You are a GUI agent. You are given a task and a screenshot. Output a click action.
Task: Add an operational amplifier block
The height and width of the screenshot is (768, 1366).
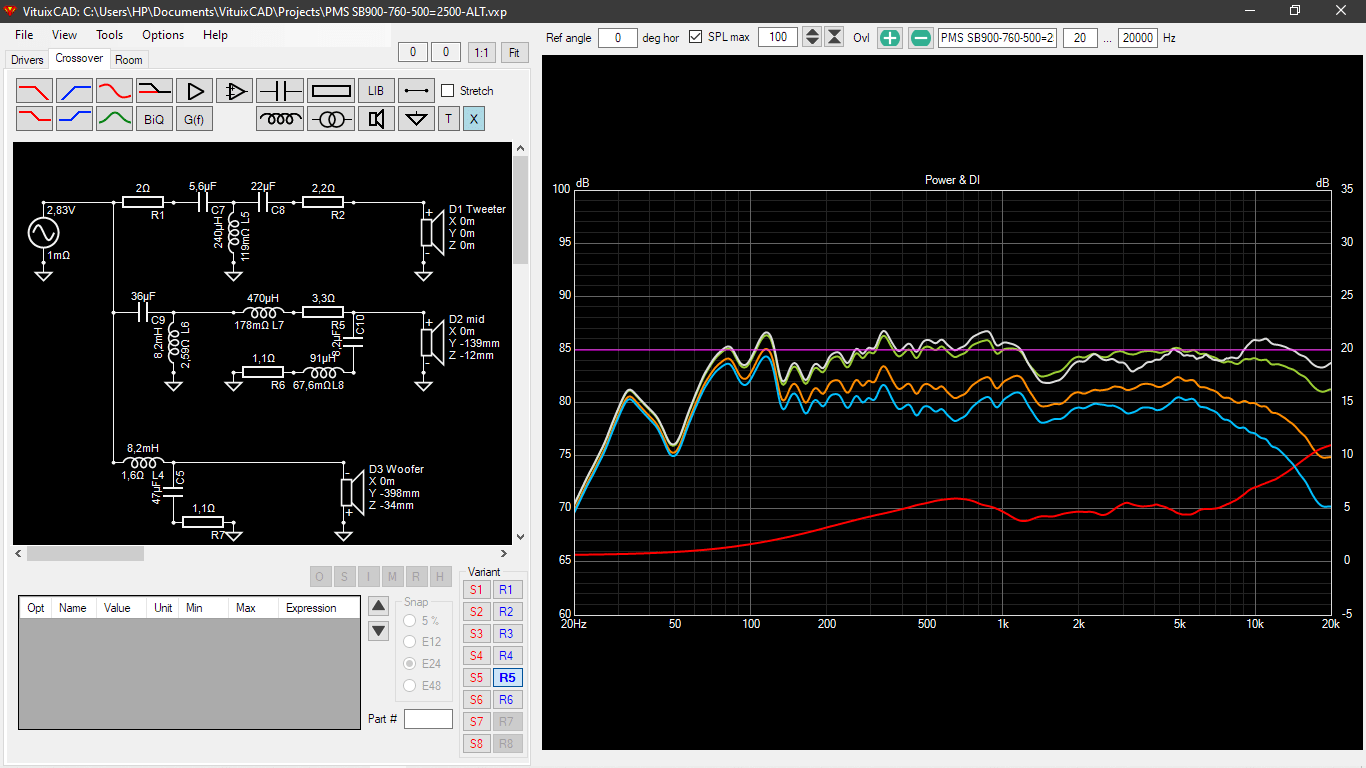(x=234, y=90)
